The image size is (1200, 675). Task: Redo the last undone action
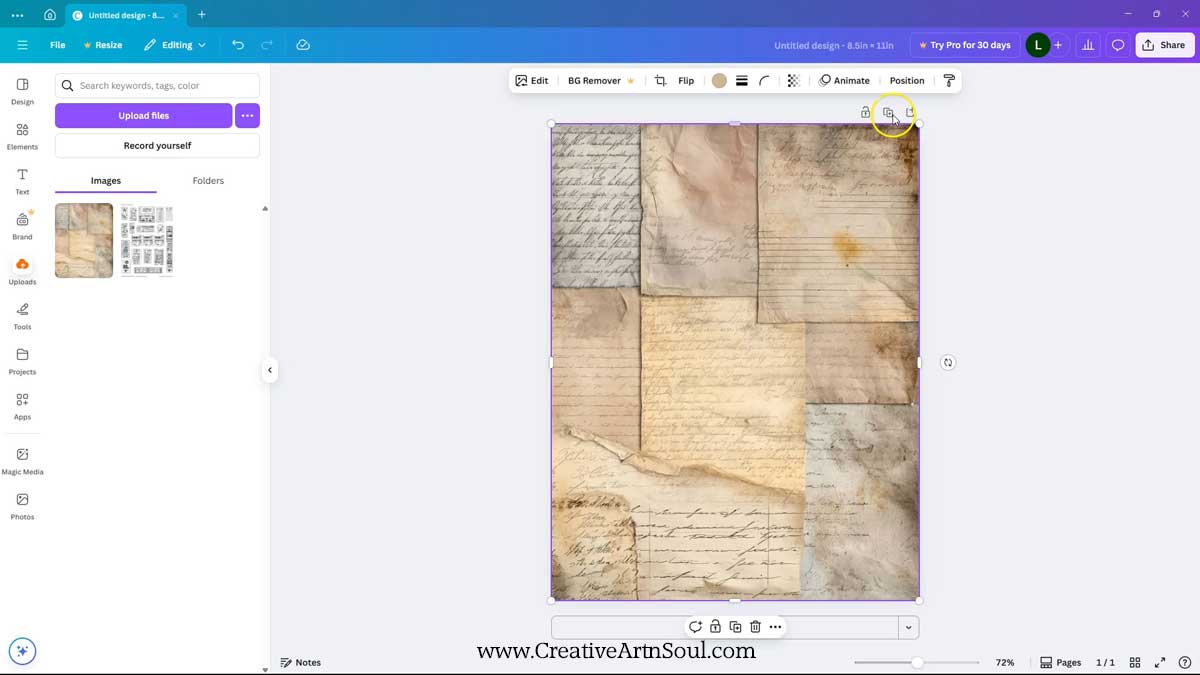click(x=267, y=45)
